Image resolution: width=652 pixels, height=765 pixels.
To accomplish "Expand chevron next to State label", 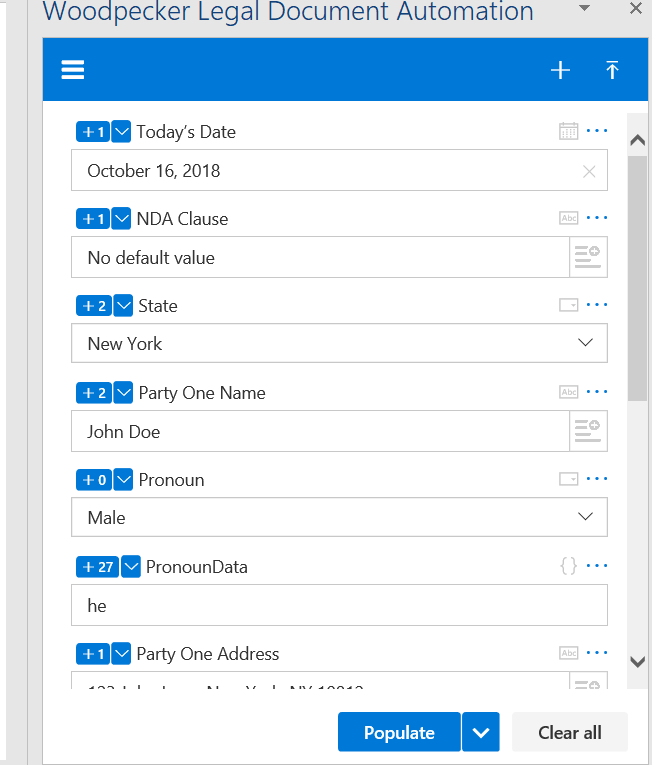I will (123, 306).
